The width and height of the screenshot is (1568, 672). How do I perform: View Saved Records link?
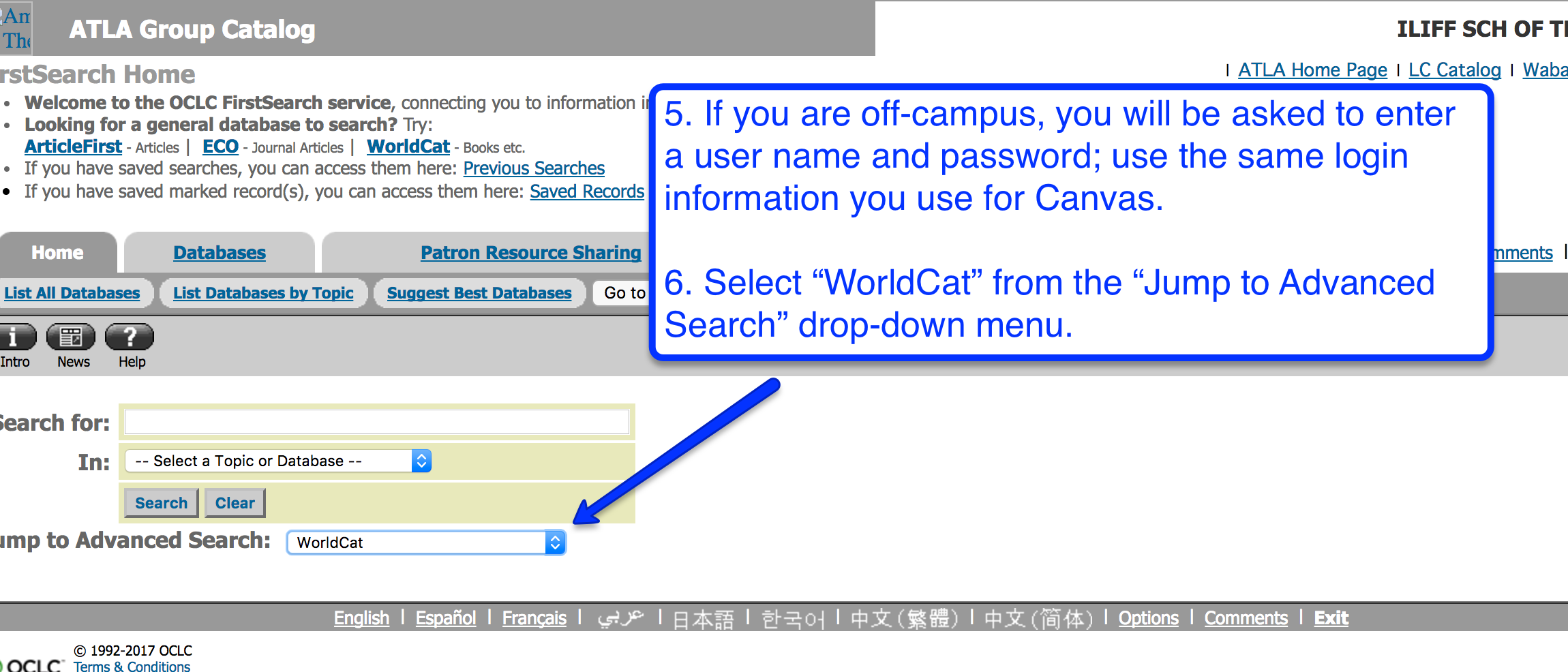[x=587, y=192]
